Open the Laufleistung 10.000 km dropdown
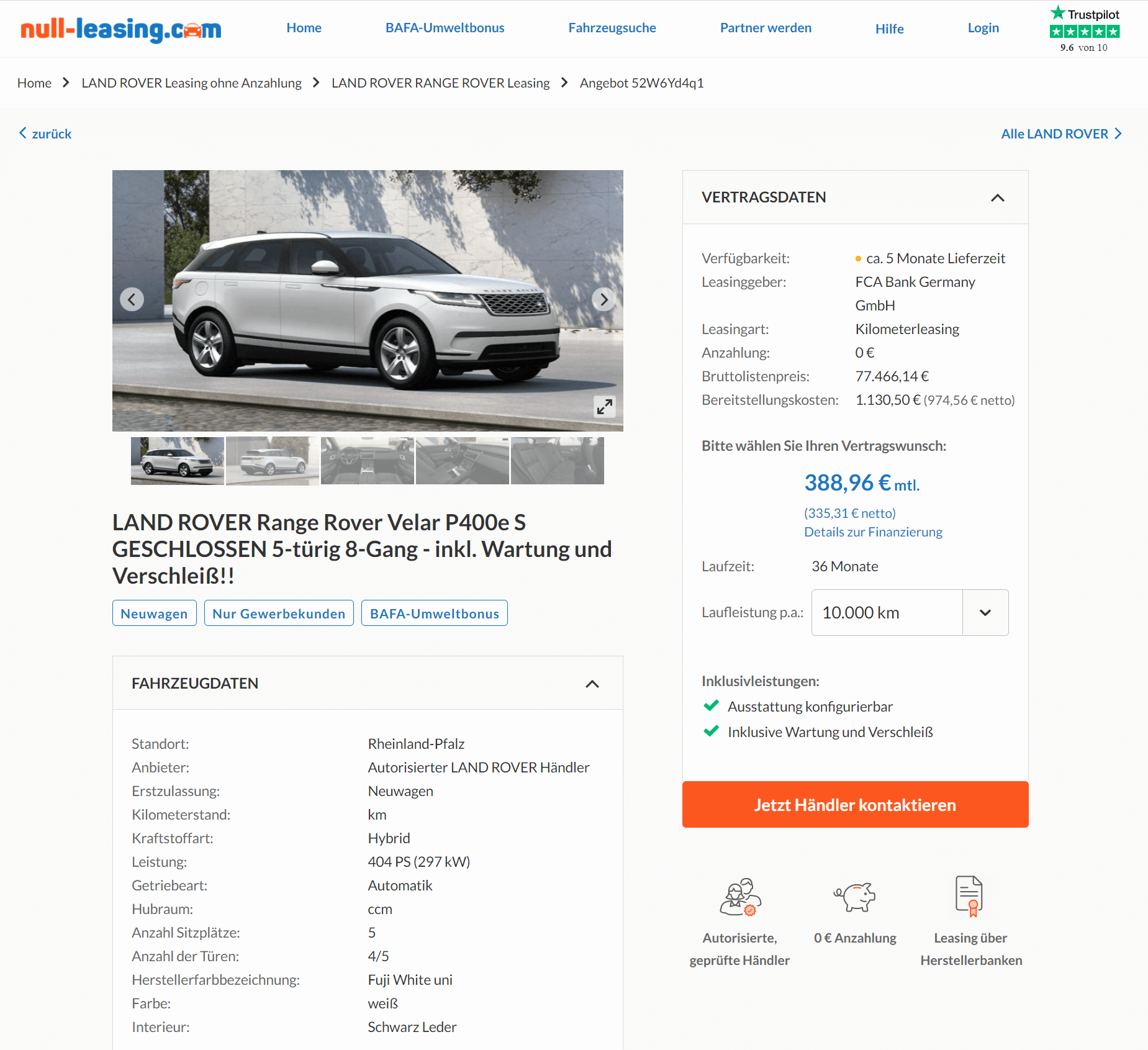1148x1050 pixels. (x=910, y=612)
